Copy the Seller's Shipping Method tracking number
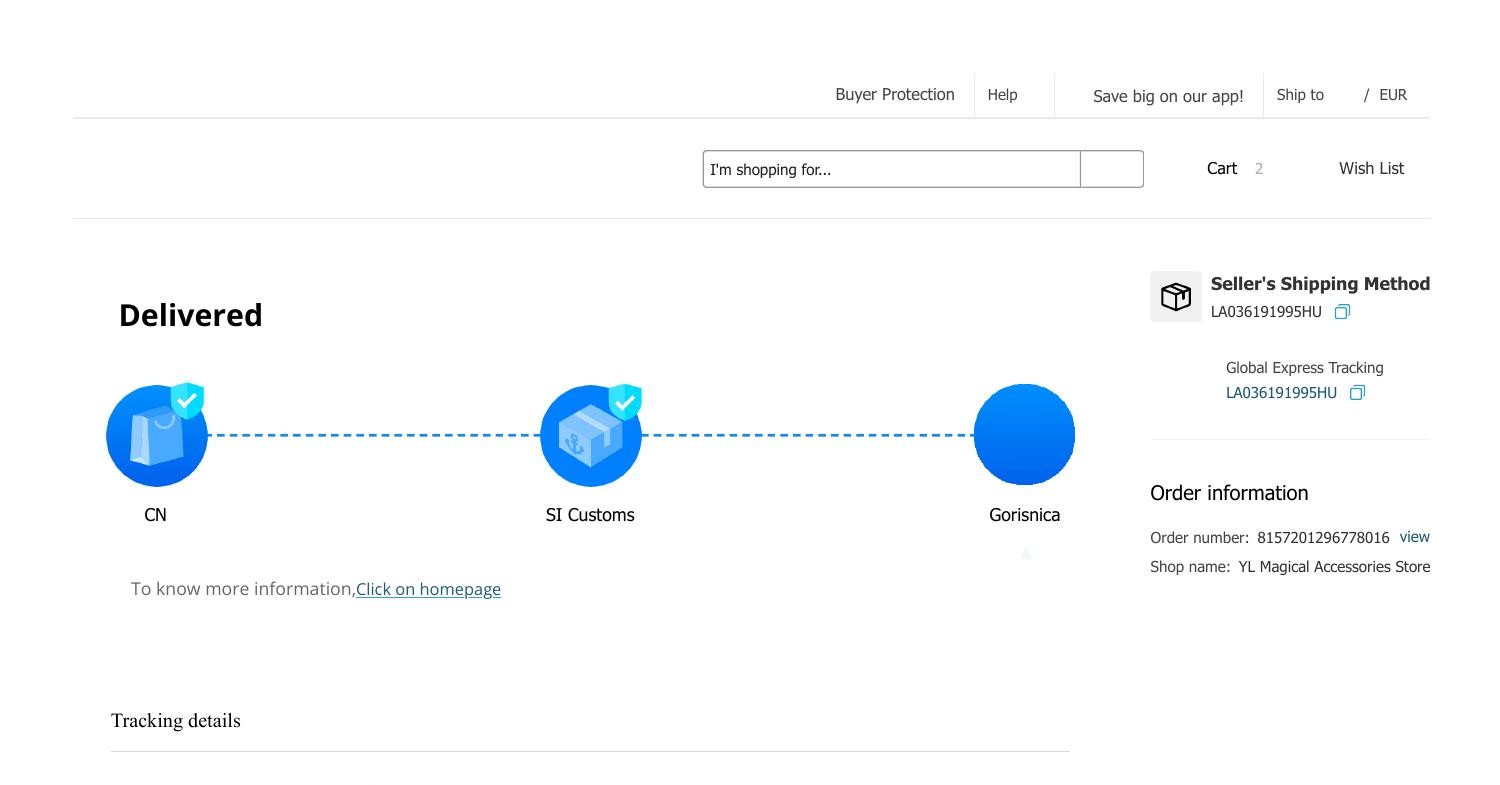The image size is (1500, 785). (1342, 312)
